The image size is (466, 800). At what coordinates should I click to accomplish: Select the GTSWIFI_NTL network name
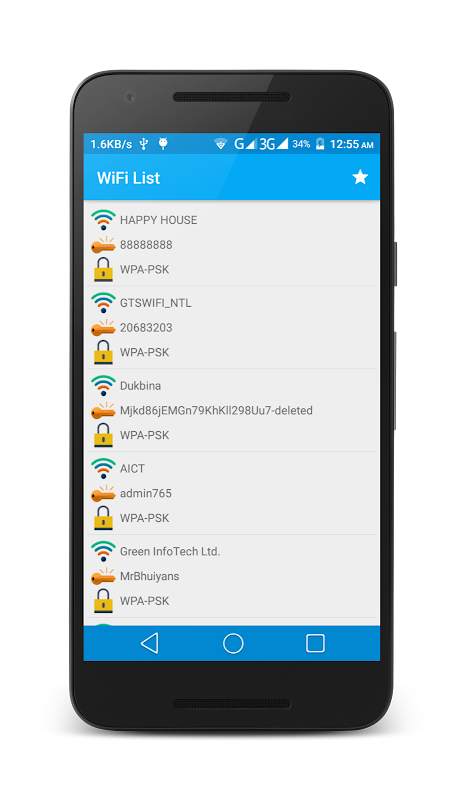[156, 303]
